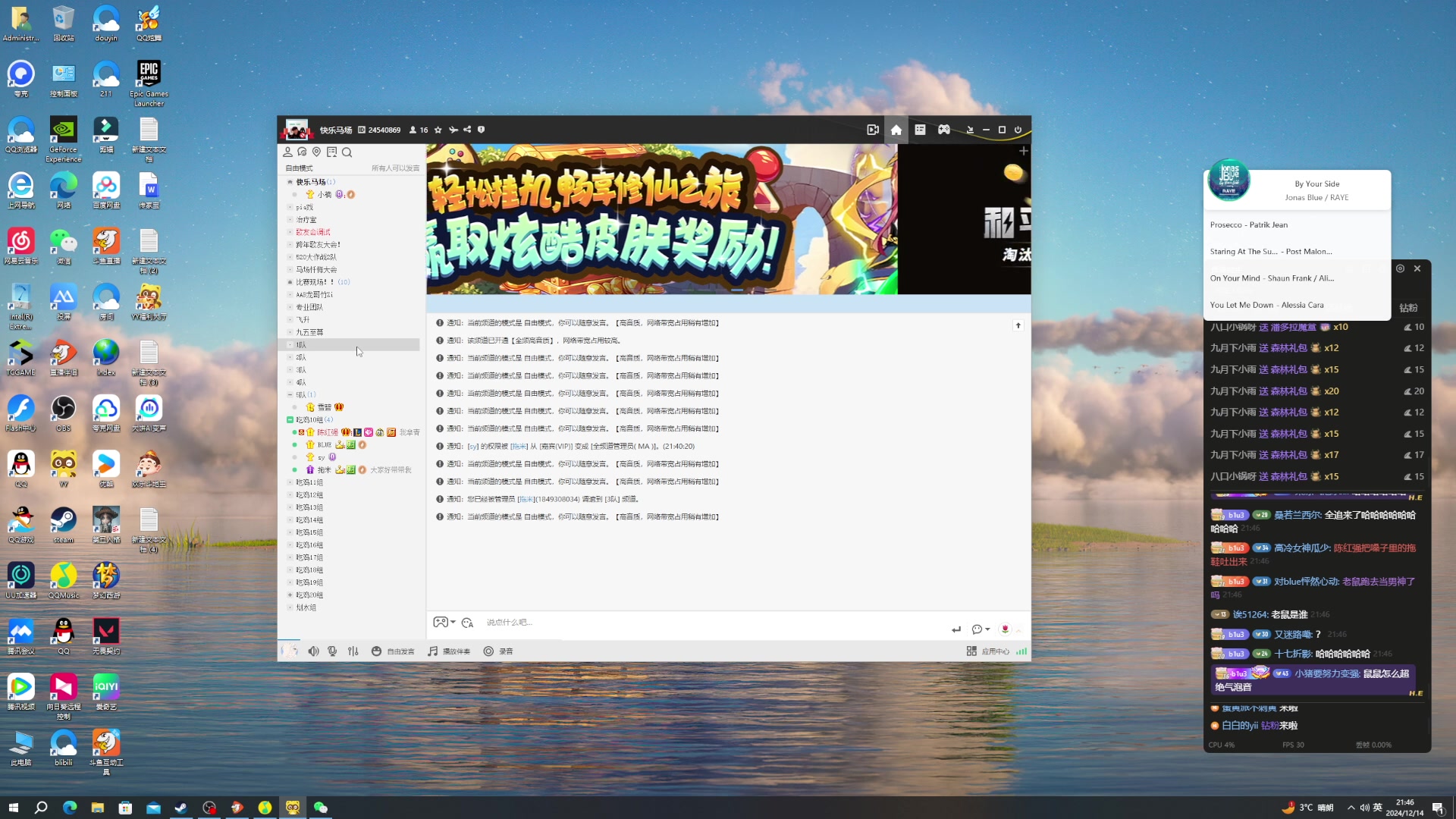
Task: Click the gamepad icon beside chat input
Action: tap(440, 622)
